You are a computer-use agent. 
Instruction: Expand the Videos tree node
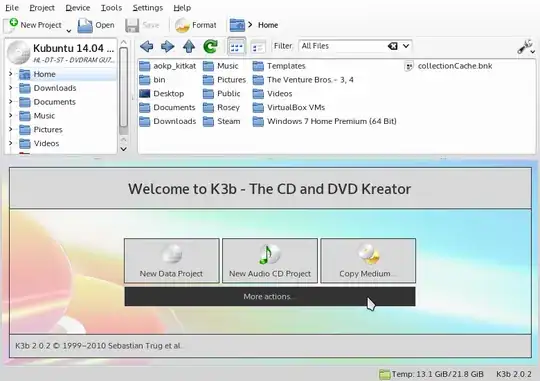point(10,143)
